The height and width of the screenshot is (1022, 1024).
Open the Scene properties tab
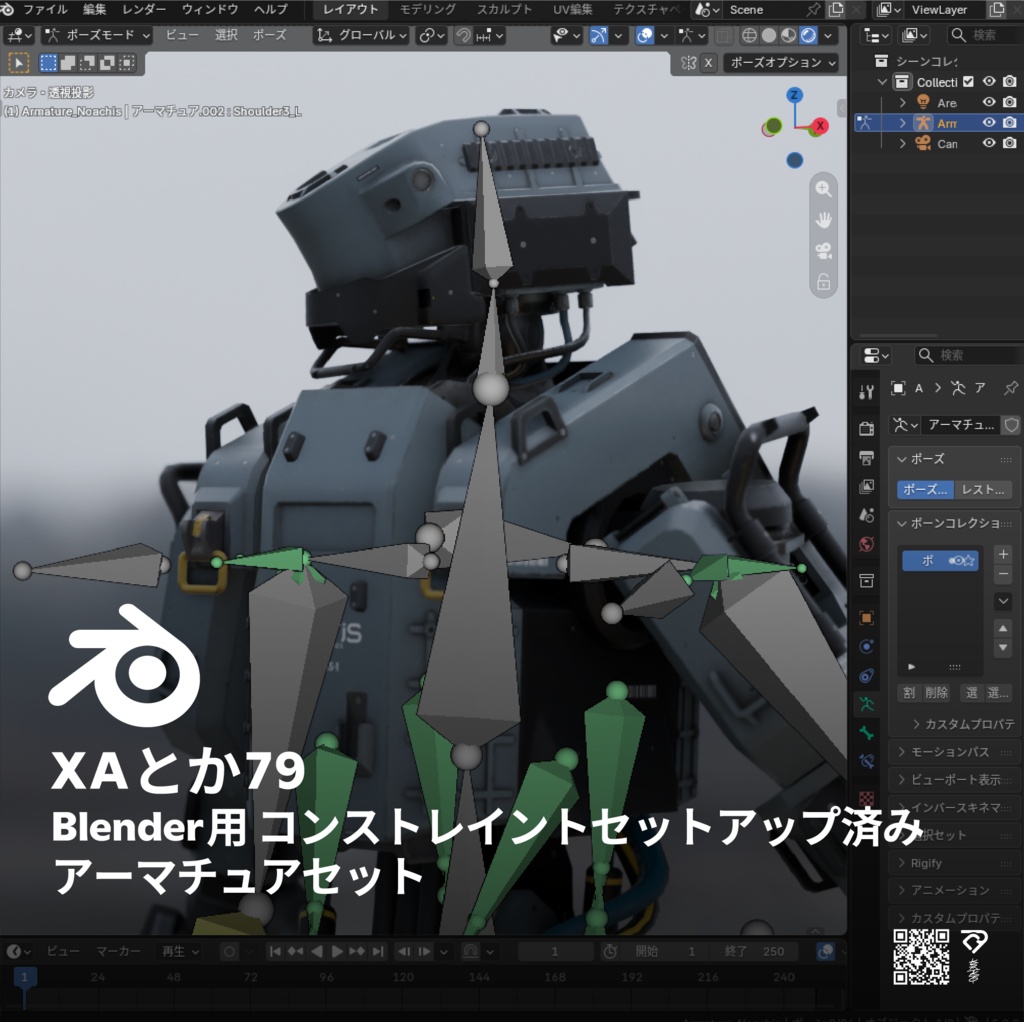click(867, 515)
